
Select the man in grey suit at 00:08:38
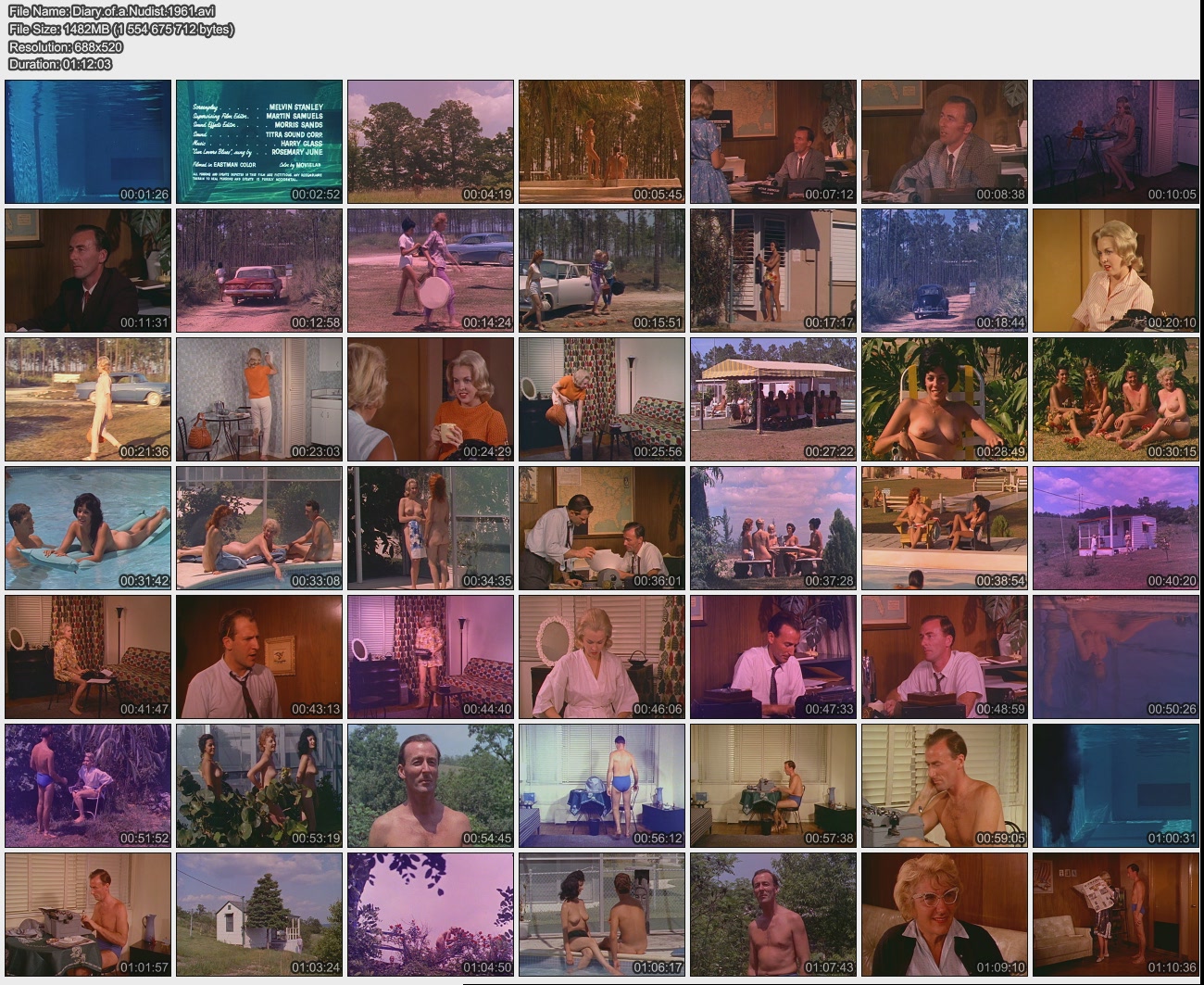pyautogui.click(x=944, y=141)
